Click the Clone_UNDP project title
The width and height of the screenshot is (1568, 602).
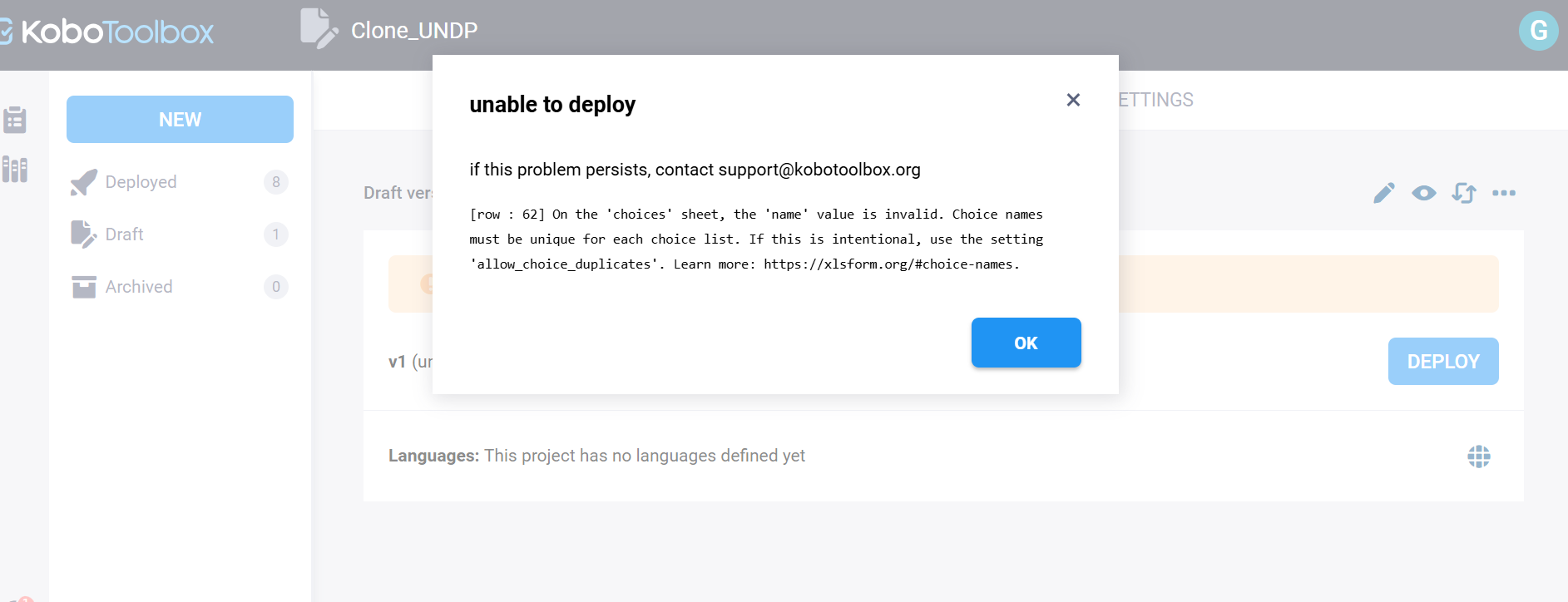tap(413, 31)
